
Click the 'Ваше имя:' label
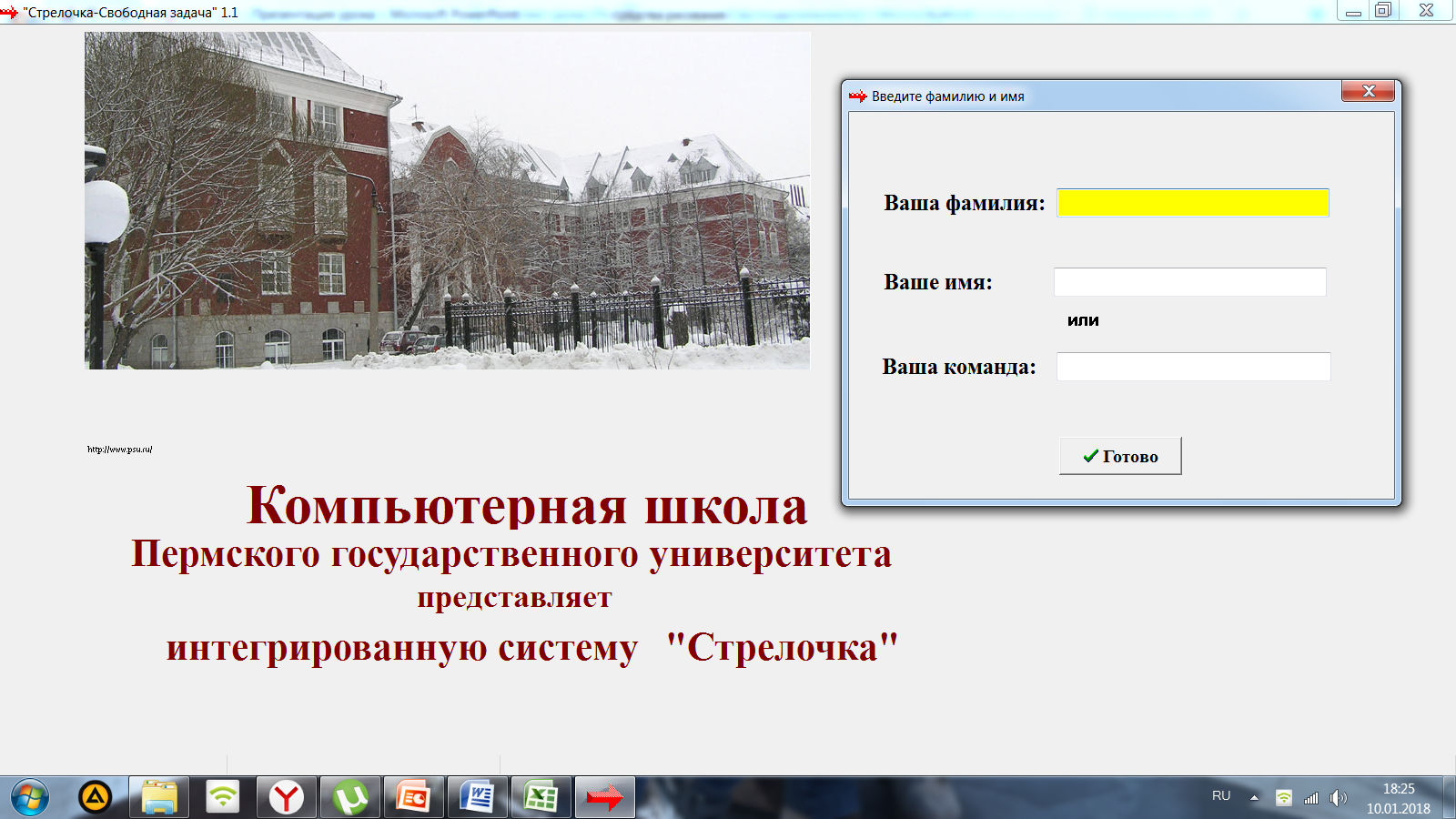pos(938,282)
